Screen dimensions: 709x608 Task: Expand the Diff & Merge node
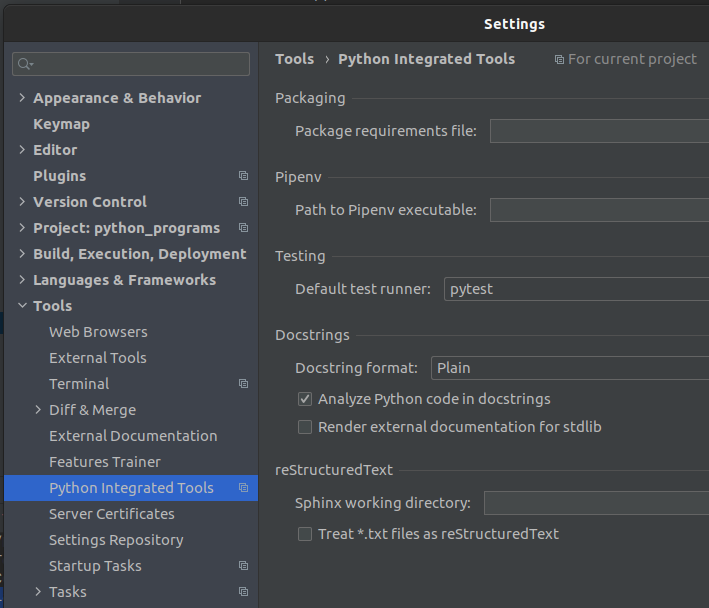(x=38, y=410)
